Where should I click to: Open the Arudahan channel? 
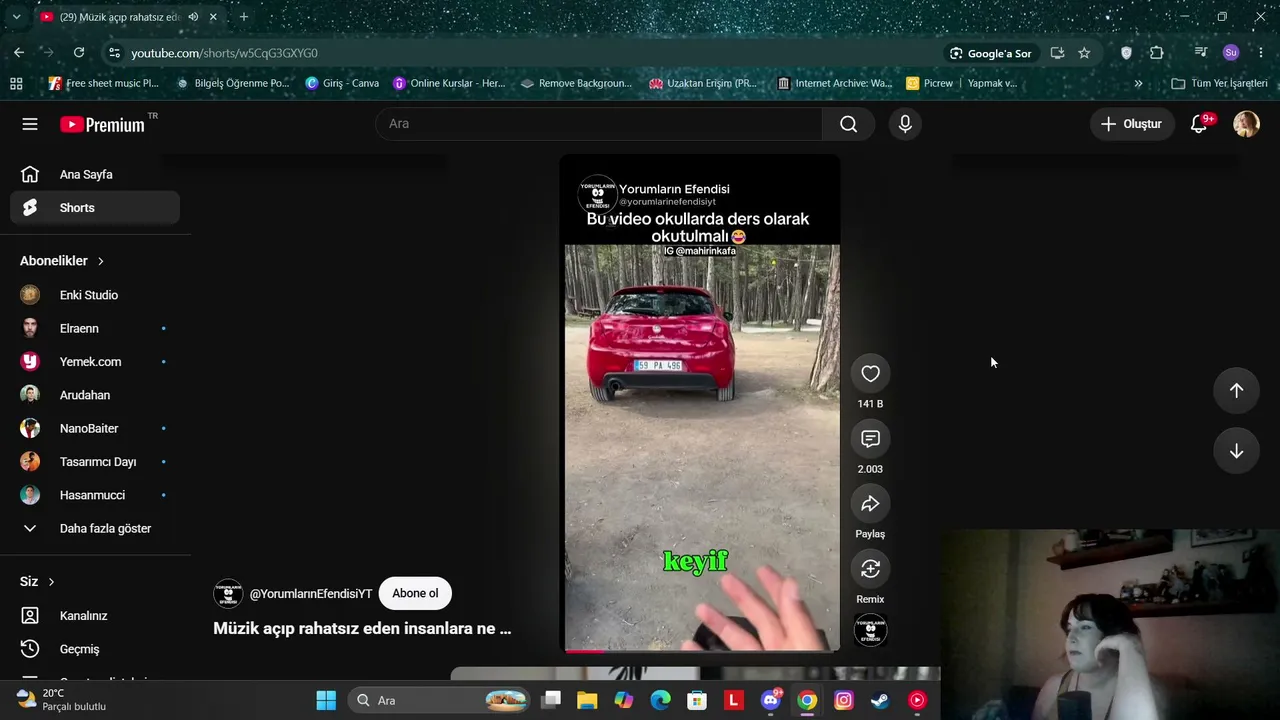(95, 395)
